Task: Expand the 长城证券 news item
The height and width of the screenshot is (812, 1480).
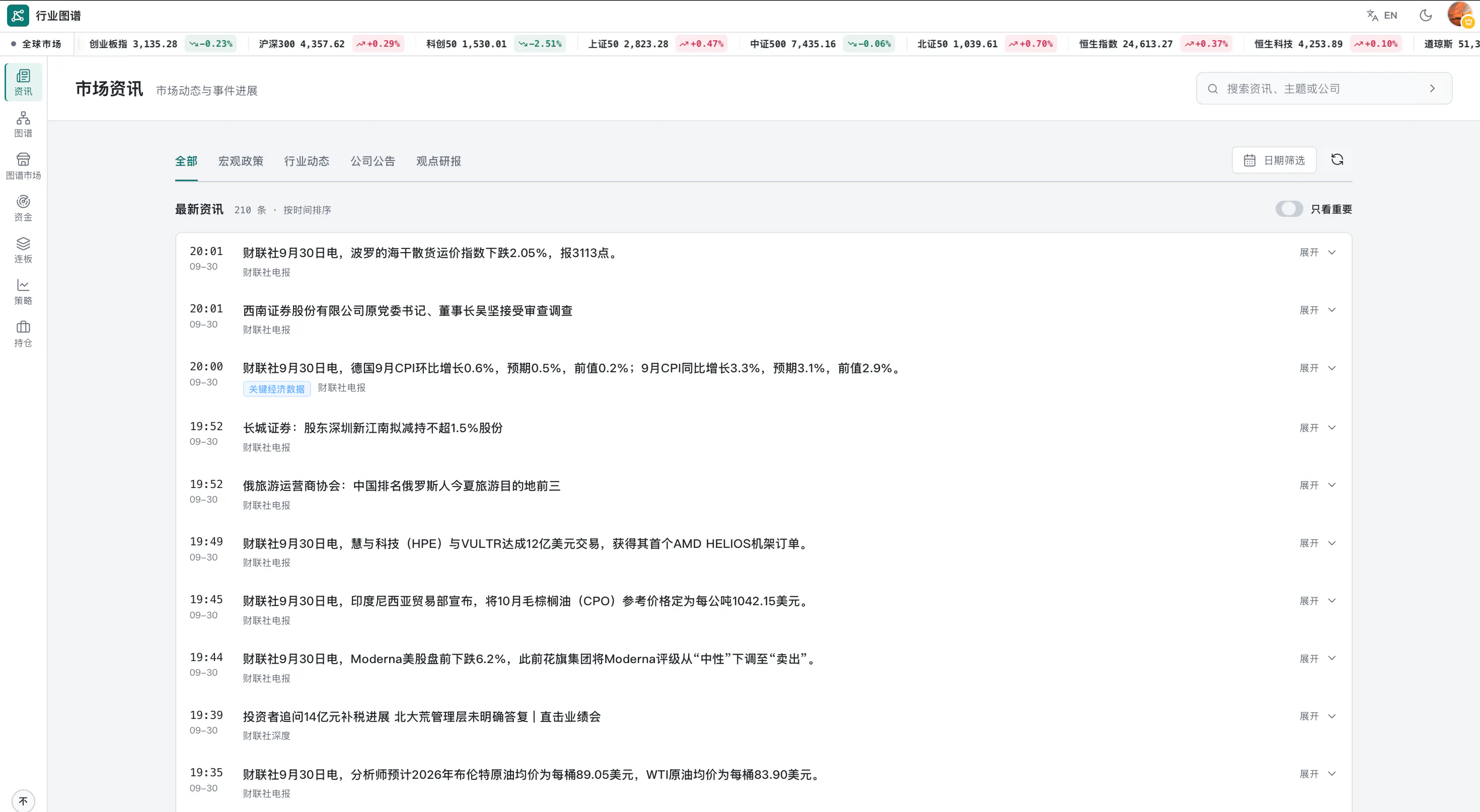Action: point(1317,428)
